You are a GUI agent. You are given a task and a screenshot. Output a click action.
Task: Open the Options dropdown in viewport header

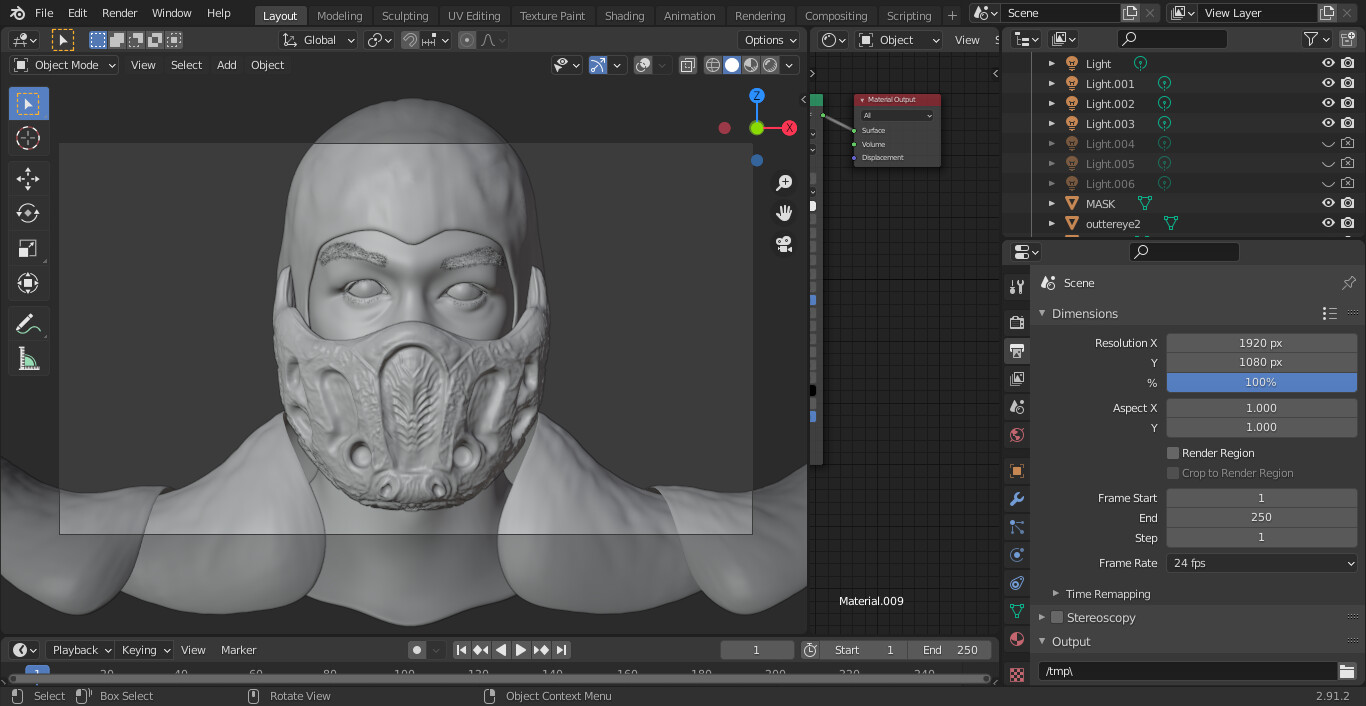[x=770, y=40]
